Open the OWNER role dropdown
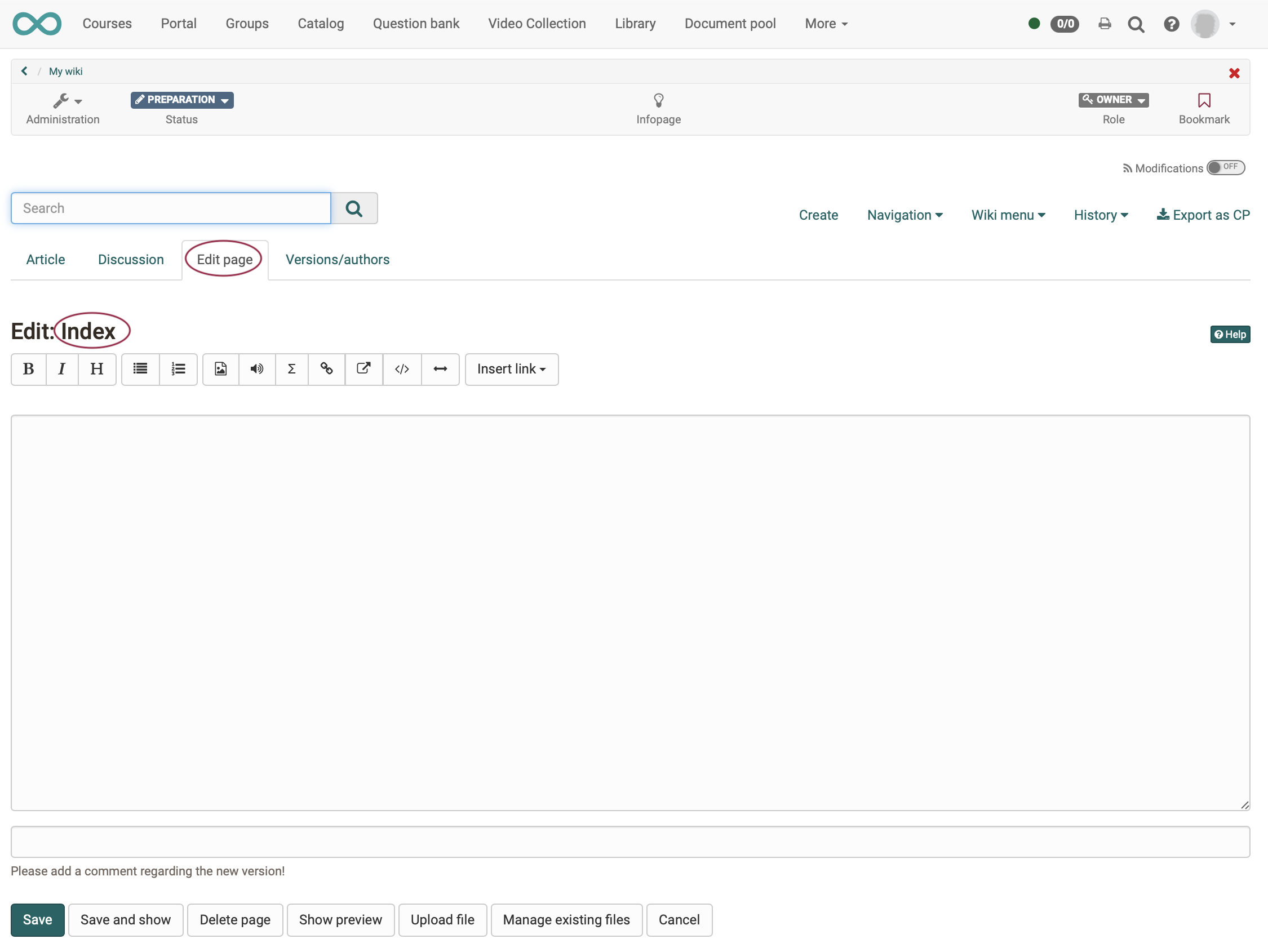The height and width of the screenshot is (952, 1268). [x=1112, y=100]
